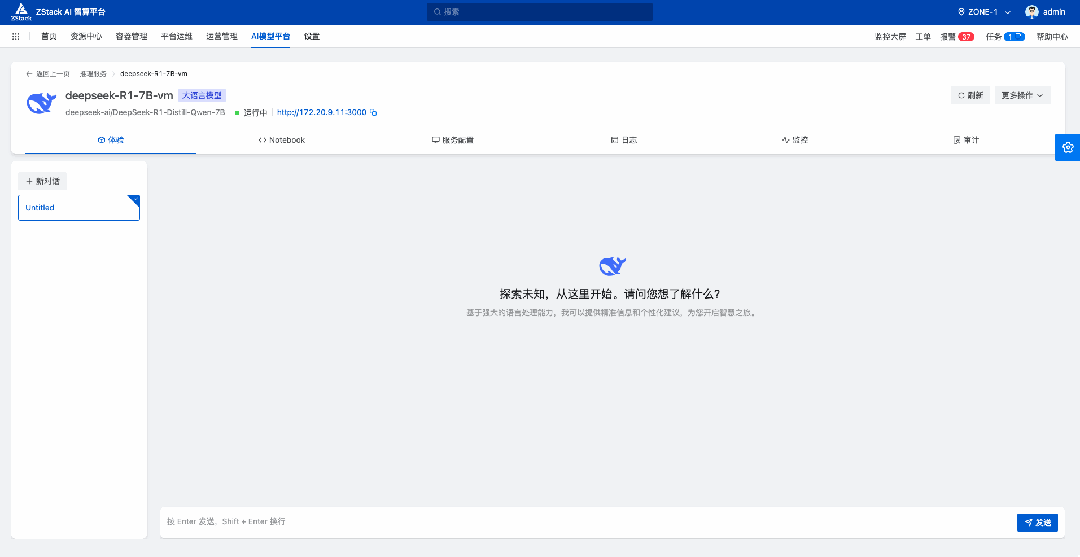Viewport: 1080px width, 557px height.
Task: Click the 刷新 refresh button
Action: [x=970, y=96]
